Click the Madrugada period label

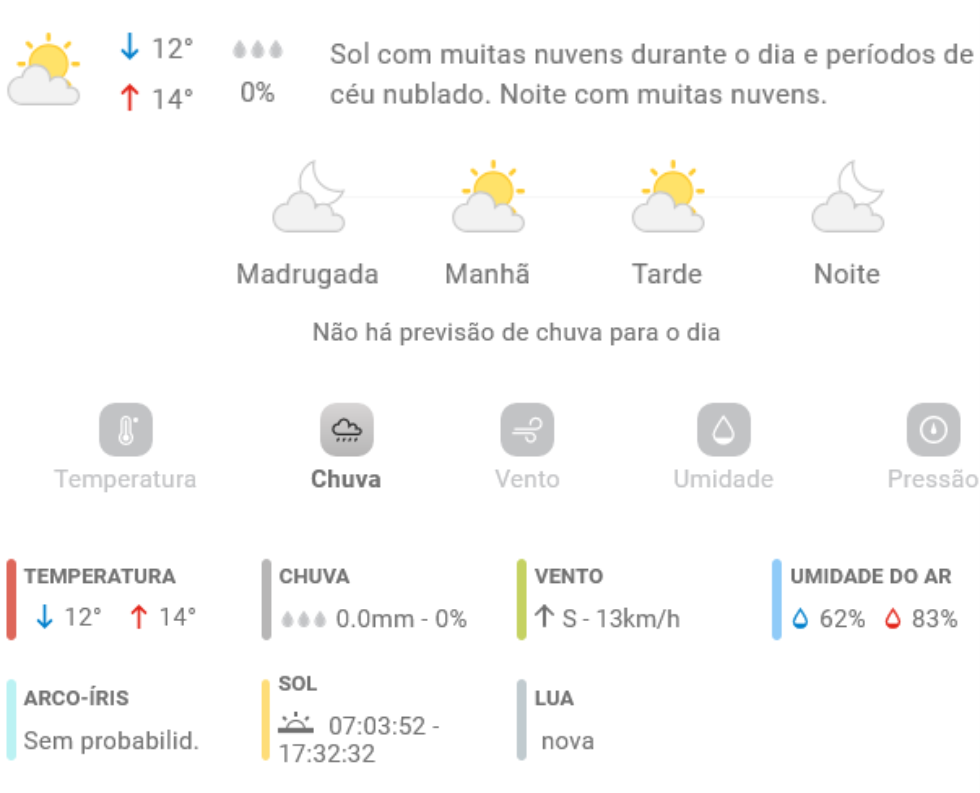(308, 274)
